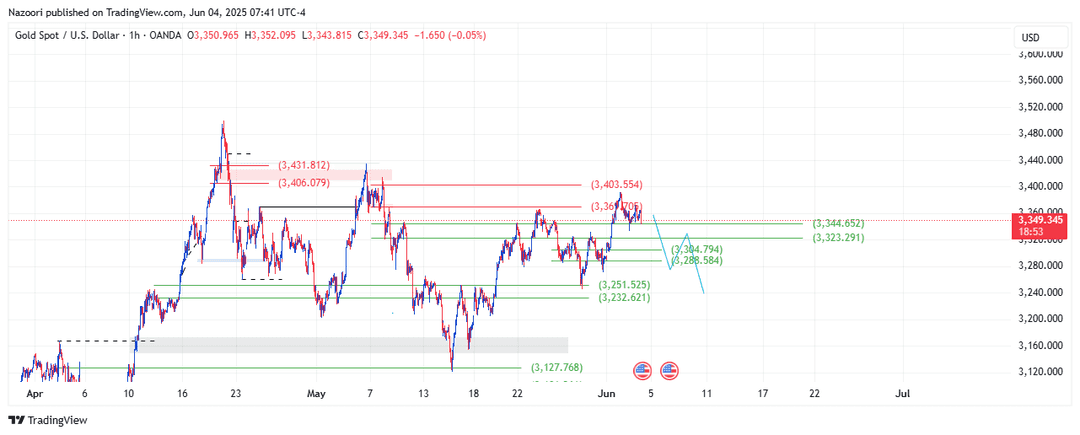1080x435 pixels.
Task: Click the left US flag economic event icon
Action: pos(642,371)
